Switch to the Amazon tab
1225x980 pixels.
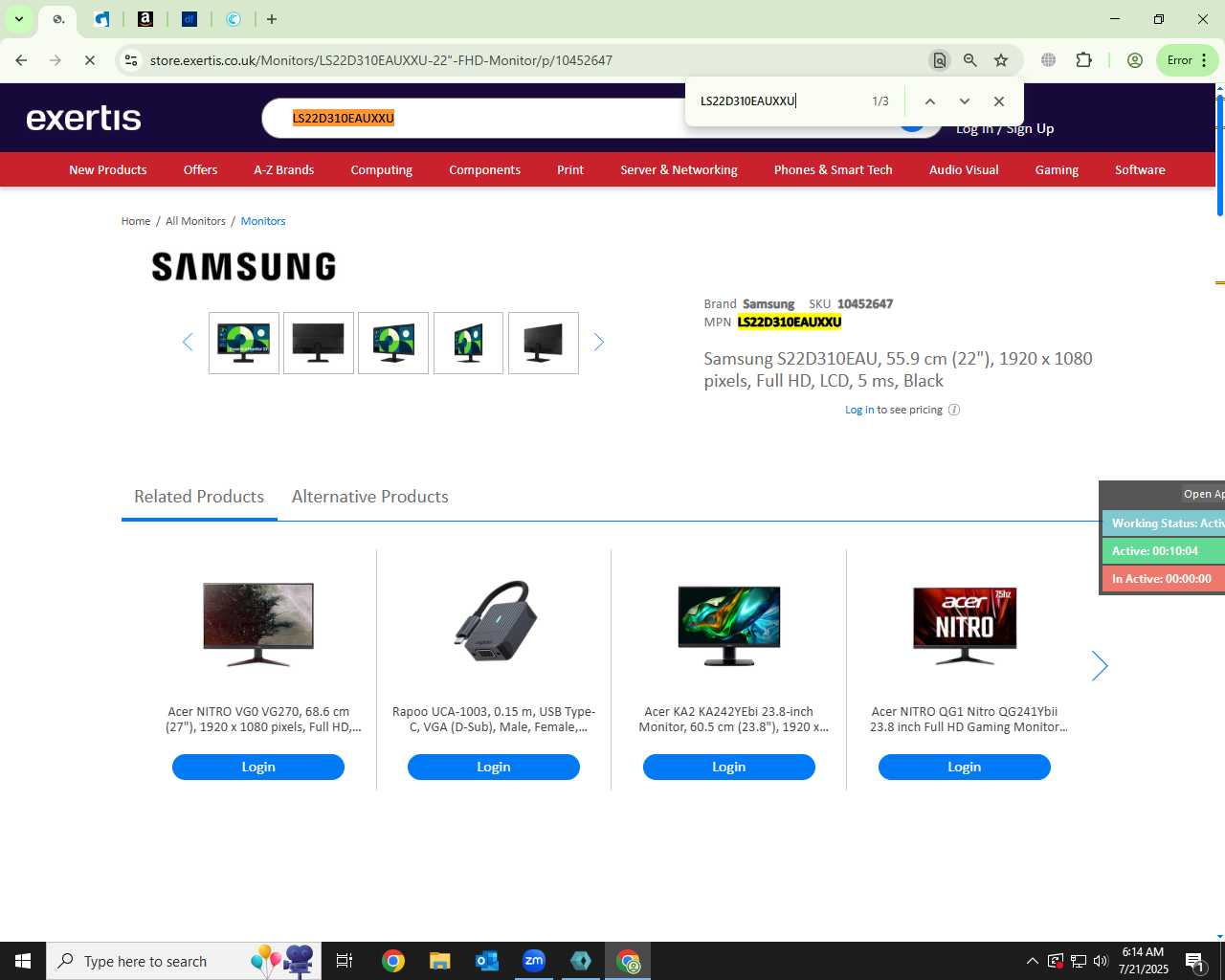click(145, 19)
